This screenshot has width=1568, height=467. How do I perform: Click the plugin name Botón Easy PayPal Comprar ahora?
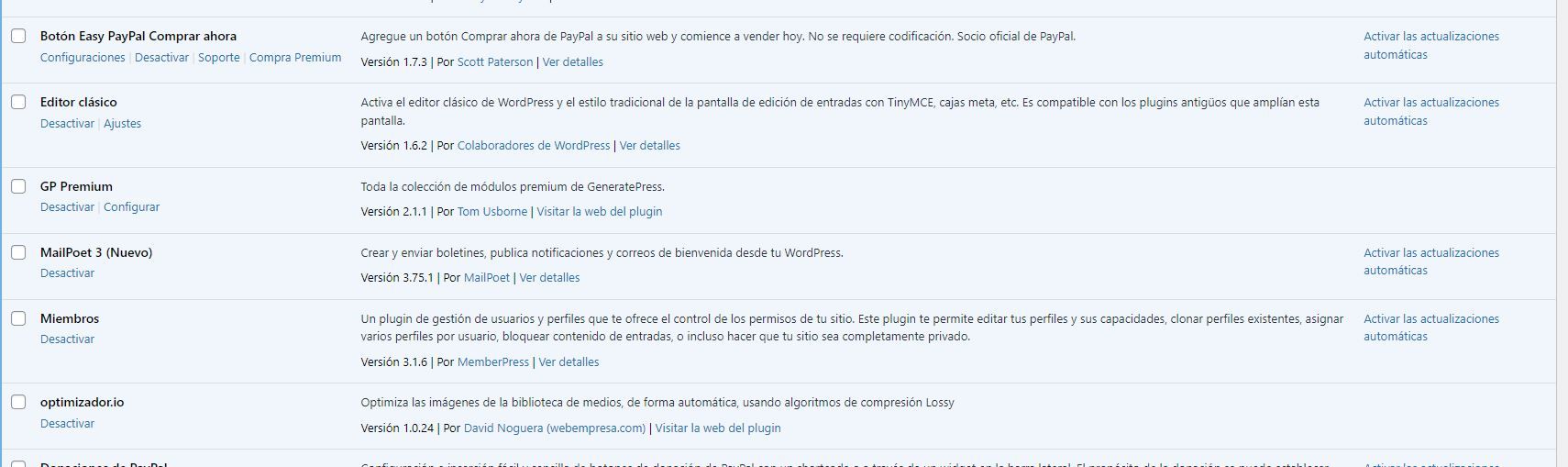(138, 36)
